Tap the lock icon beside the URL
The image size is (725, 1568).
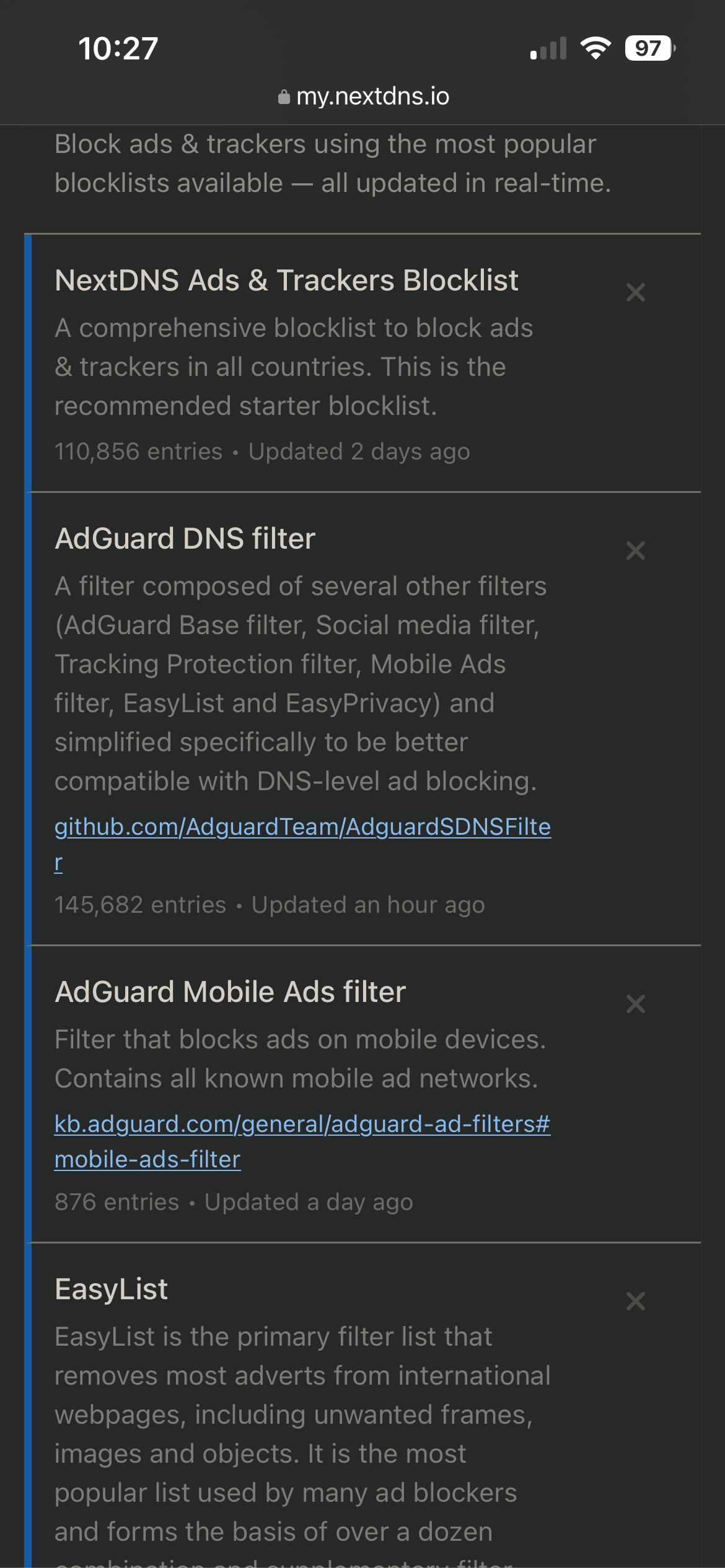(x=284, y=97)
